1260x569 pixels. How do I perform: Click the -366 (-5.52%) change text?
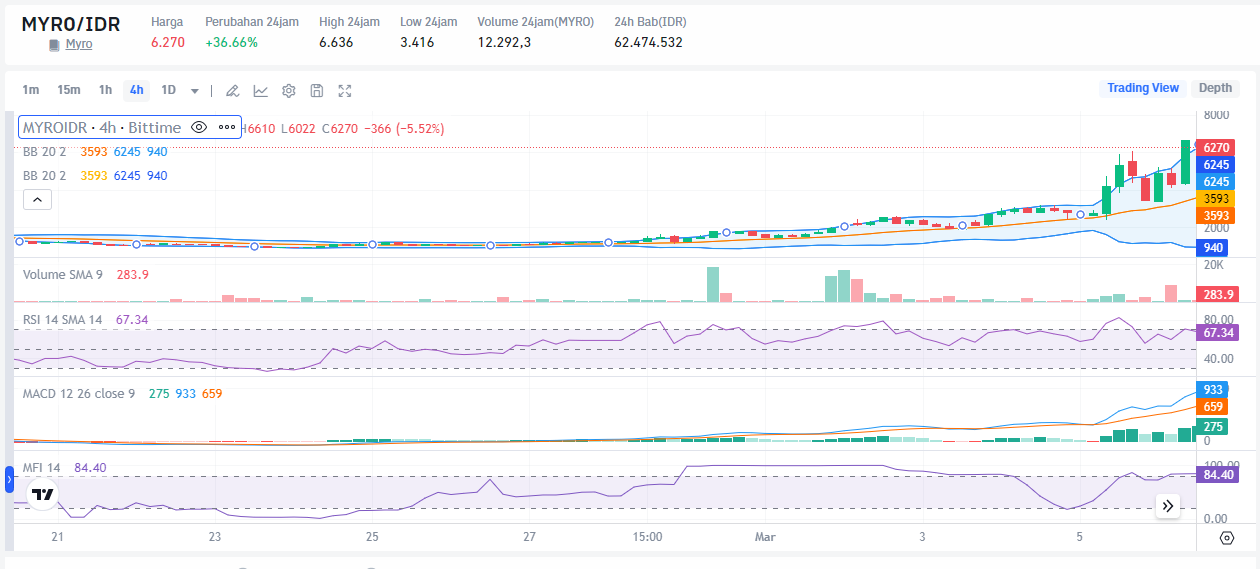tap(405, 128)
